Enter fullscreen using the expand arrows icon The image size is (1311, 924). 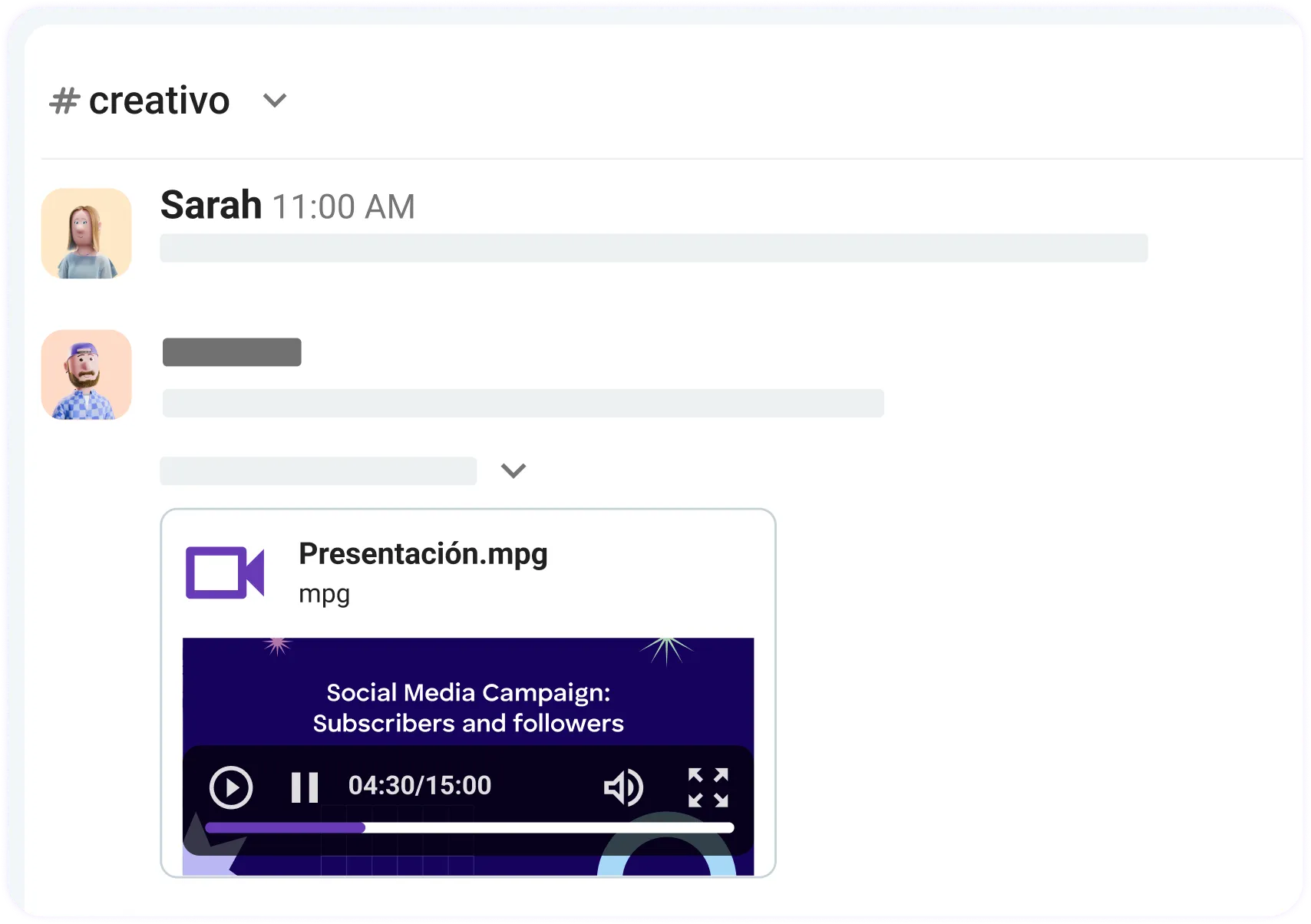point(708,787)
